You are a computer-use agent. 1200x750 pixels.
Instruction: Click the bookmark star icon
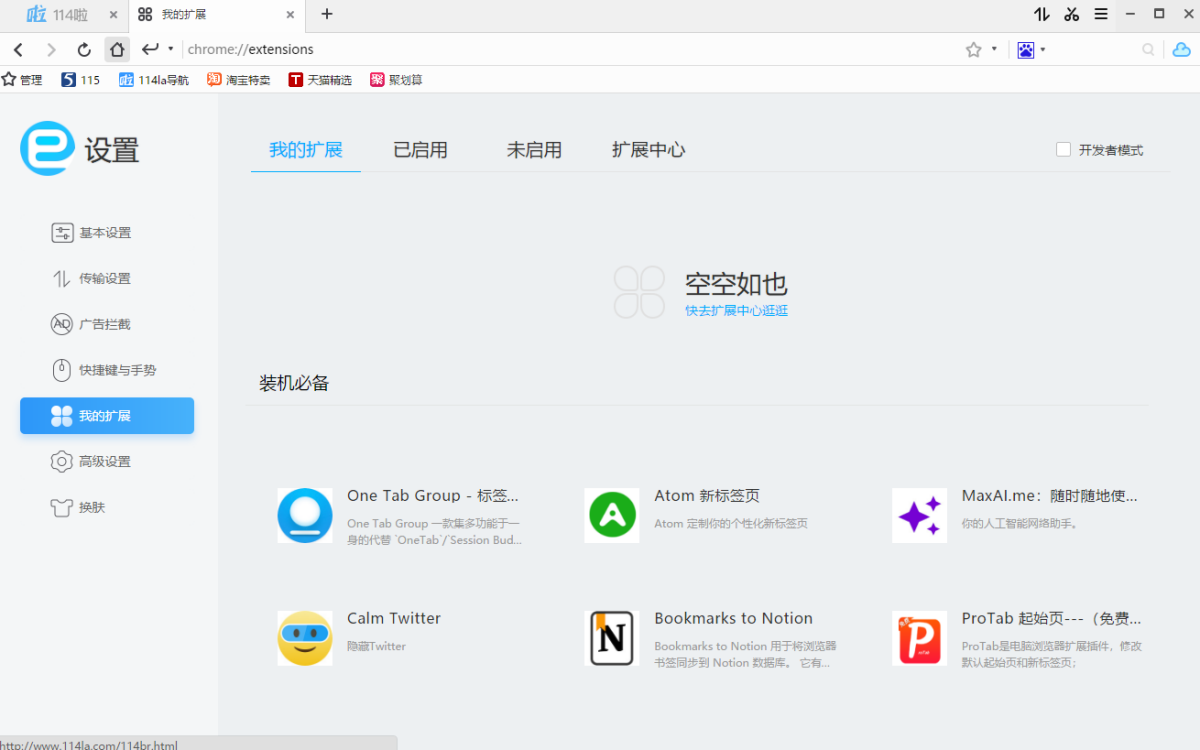coord(973,49)
